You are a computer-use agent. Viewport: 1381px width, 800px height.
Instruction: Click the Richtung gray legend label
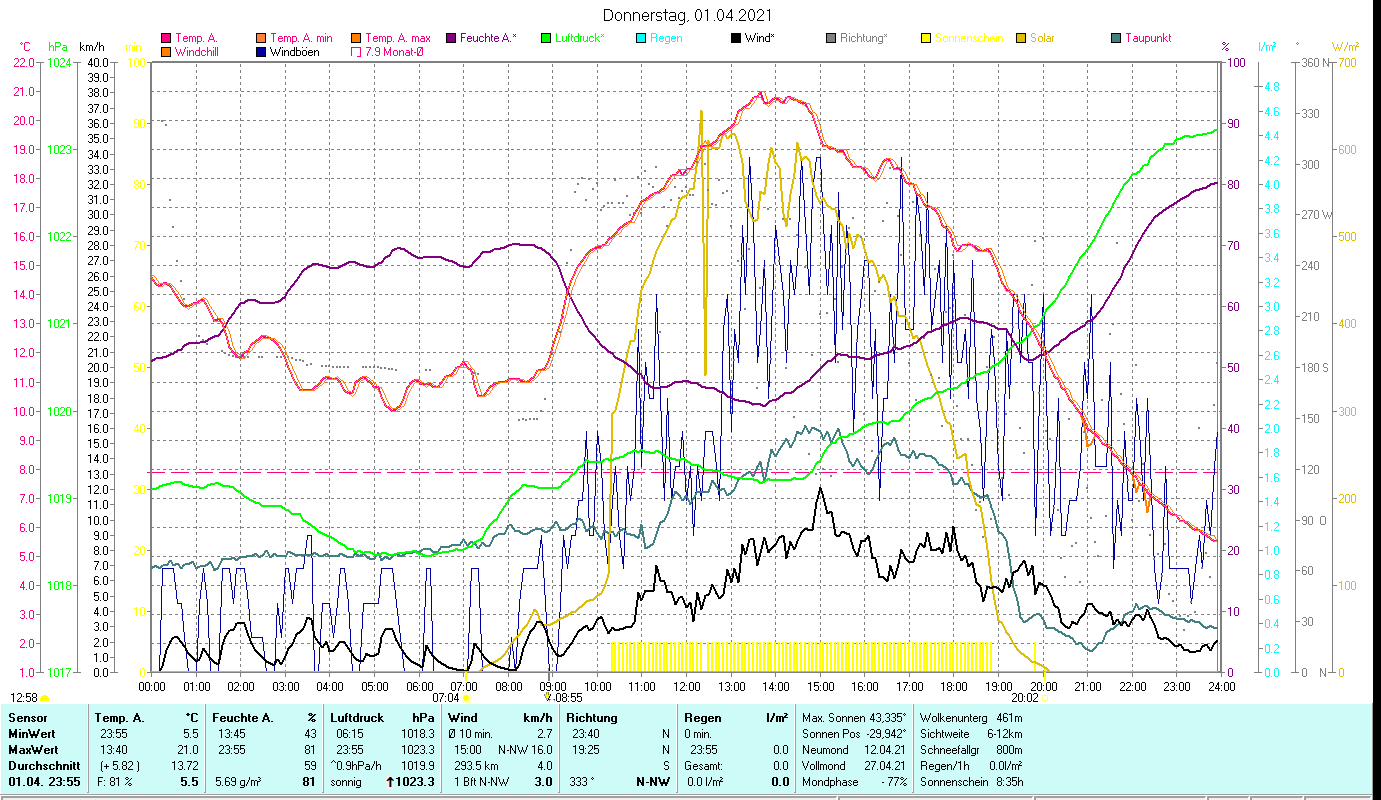[863, 39]
